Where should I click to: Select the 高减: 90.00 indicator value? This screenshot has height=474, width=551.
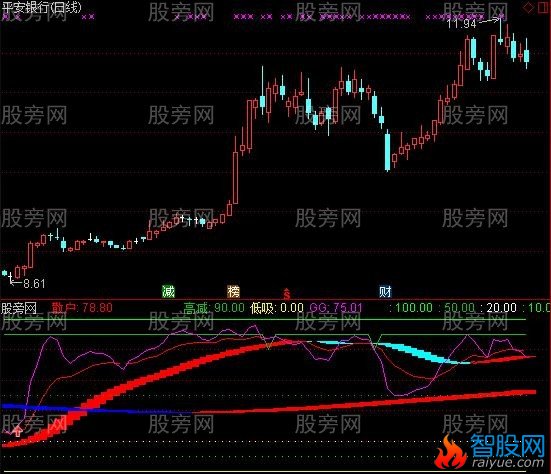click(x=214, y=308)
